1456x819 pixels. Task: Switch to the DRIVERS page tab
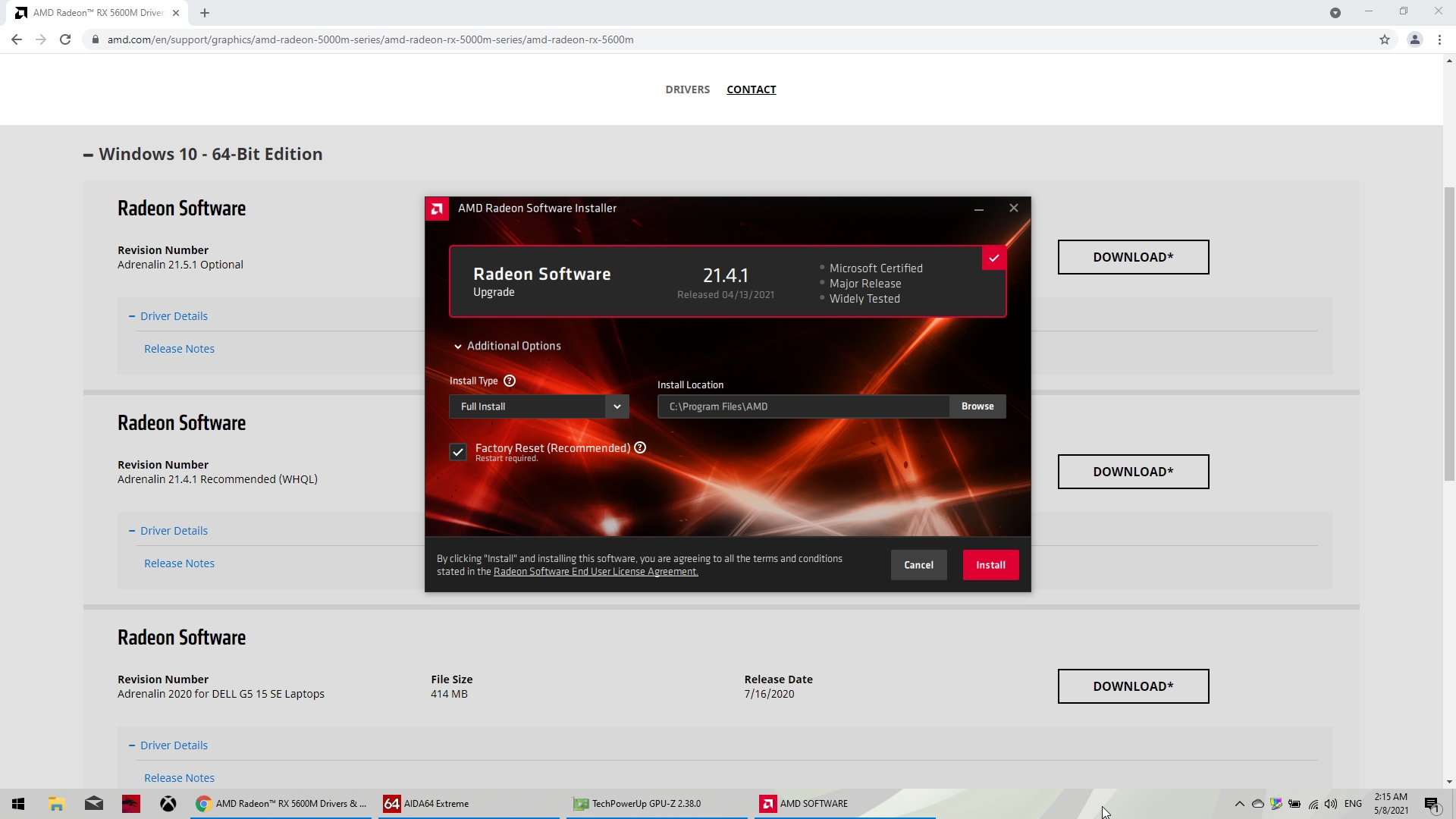coord(687,89)
